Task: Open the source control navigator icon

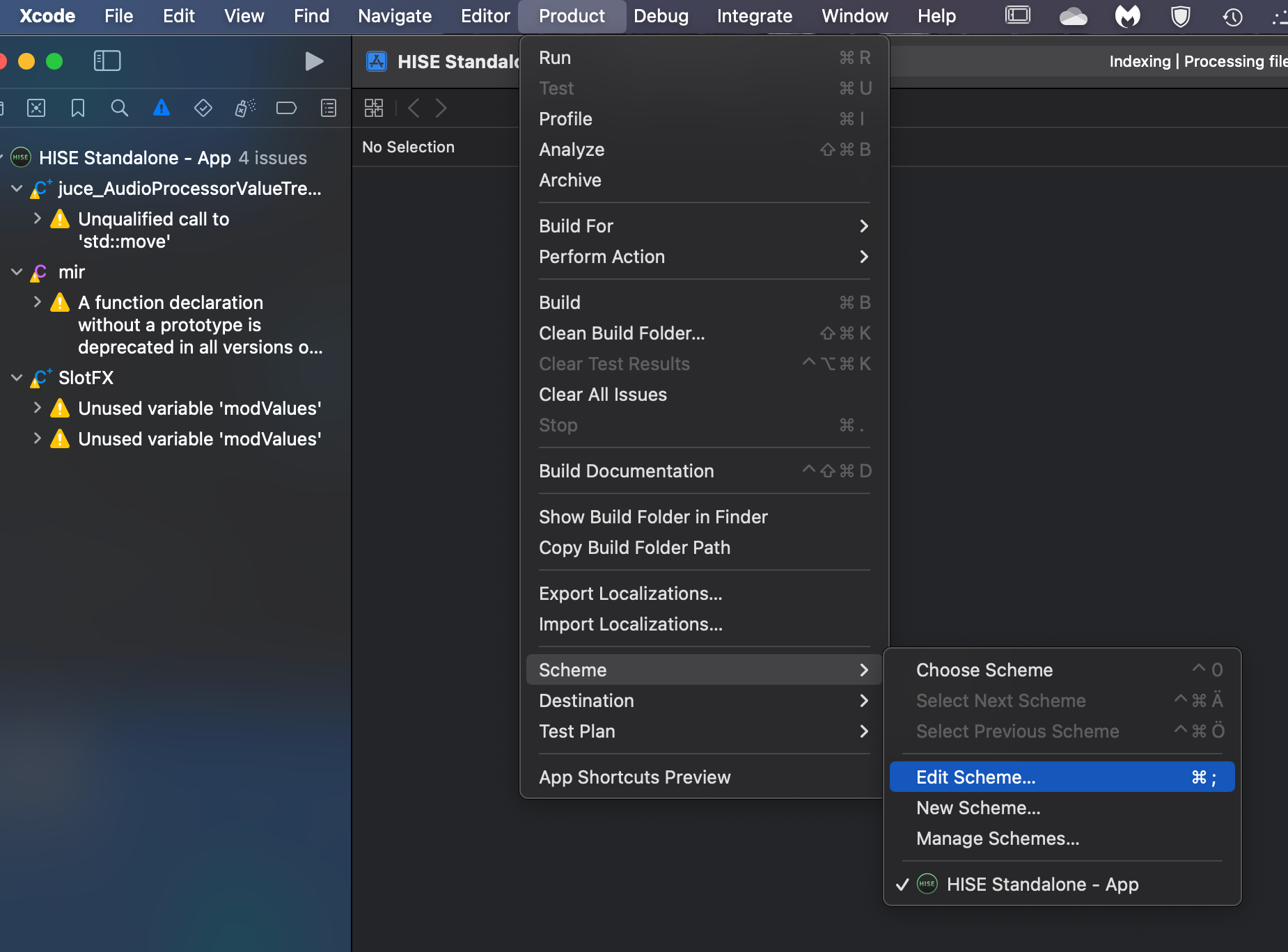Action: tap(36, 108)
